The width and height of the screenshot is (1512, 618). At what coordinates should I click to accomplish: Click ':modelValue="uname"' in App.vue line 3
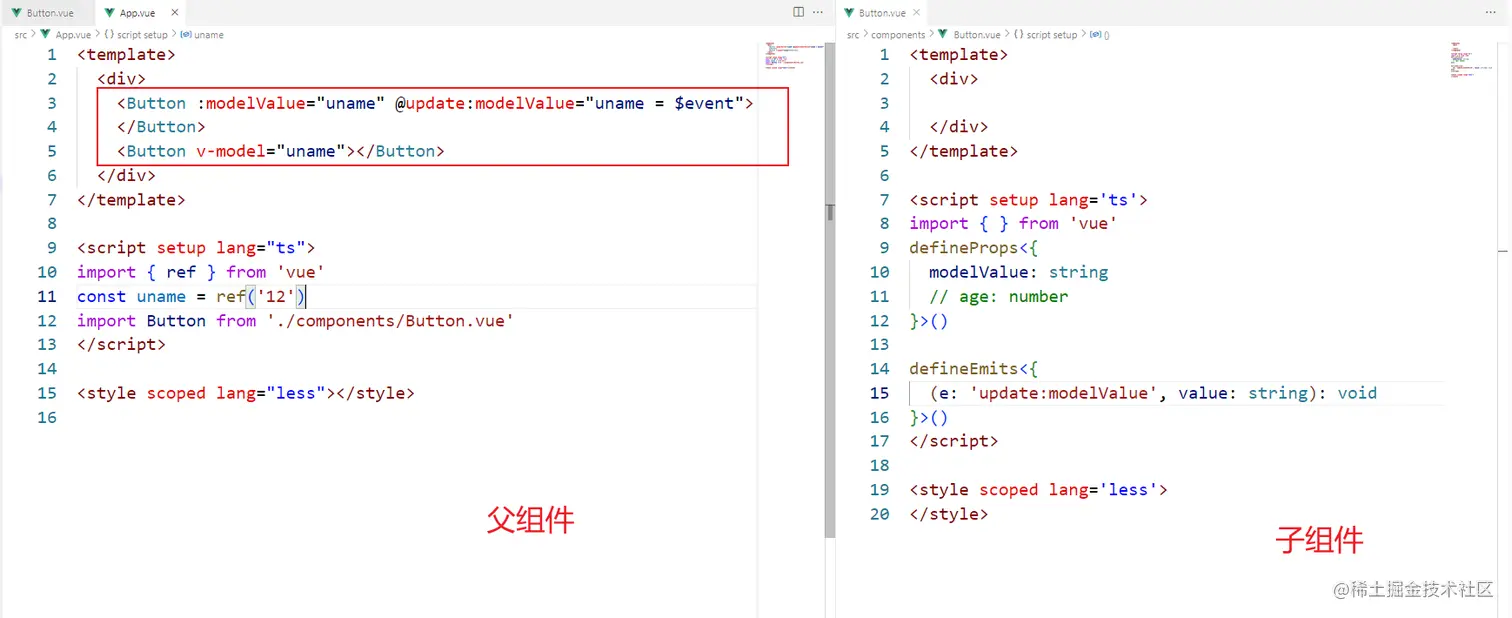pyautogui.click(x=290, y=103)
